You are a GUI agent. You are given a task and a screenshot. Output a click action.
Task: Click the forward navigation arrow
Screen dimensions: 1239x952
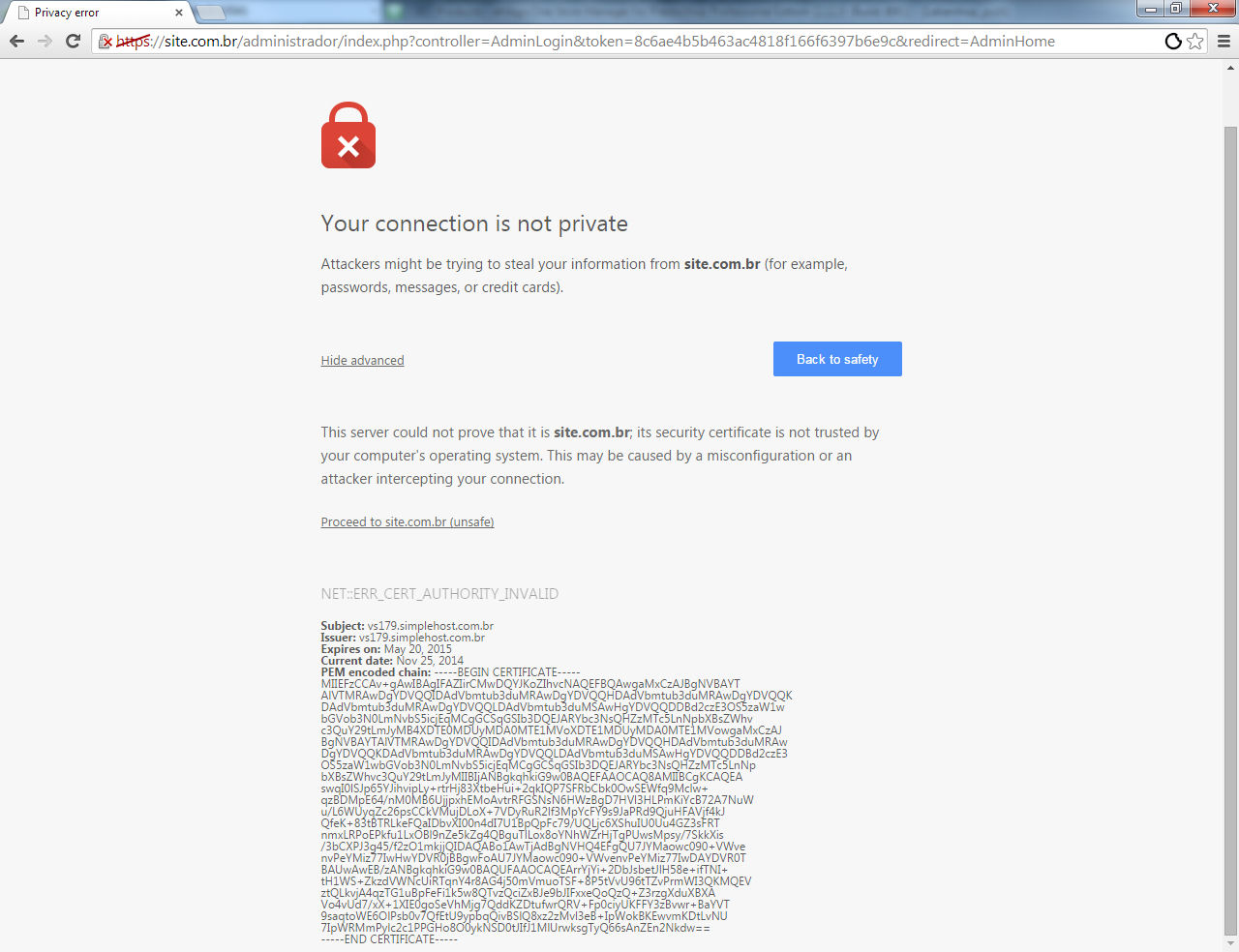point(45,41)
